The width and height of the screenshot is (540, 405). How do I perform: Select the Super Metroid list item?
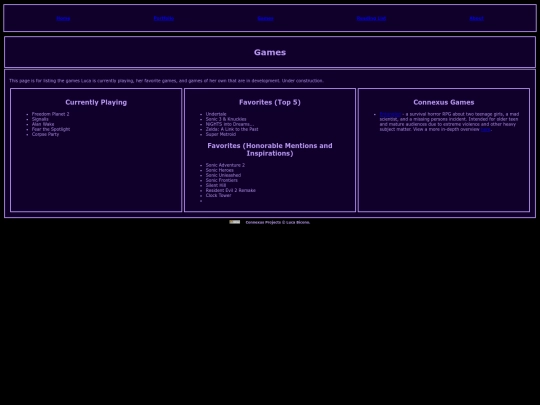[x=221, y=134]
